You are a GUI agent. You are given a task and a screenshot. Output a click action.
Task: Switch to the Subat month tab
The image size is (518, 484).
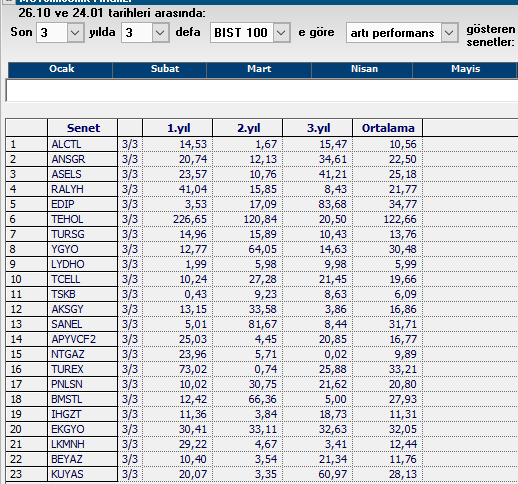pyautogui.click(x=160, y=69)
